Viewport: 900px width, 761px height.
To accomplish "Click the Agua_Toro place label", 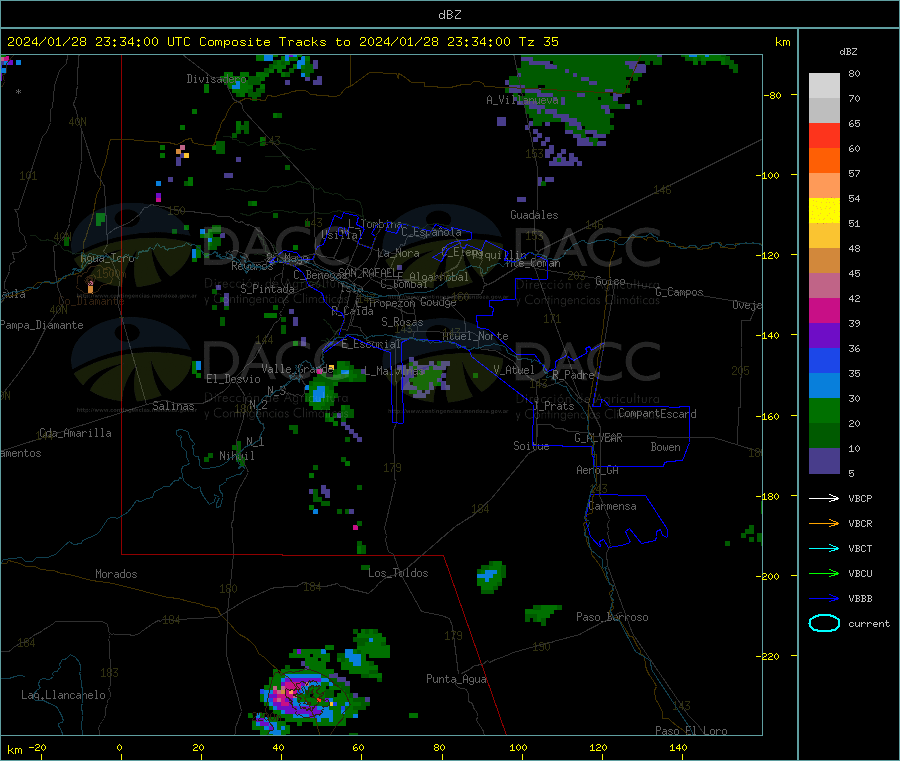I will [107, 258].
